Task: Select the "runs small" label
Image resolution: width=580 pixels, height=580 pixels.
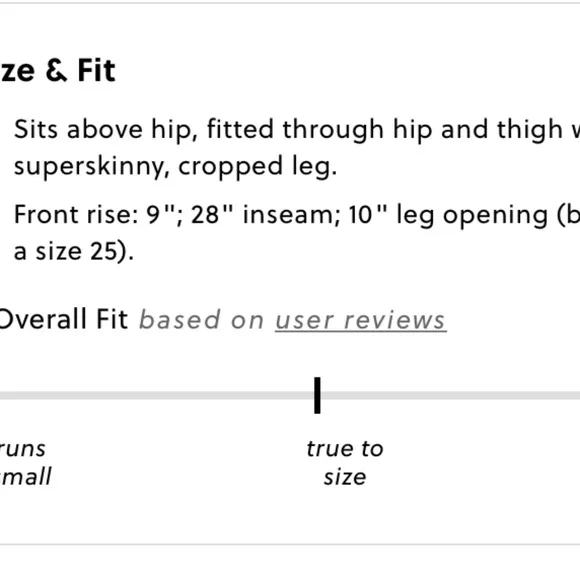Action: (25, 463)
